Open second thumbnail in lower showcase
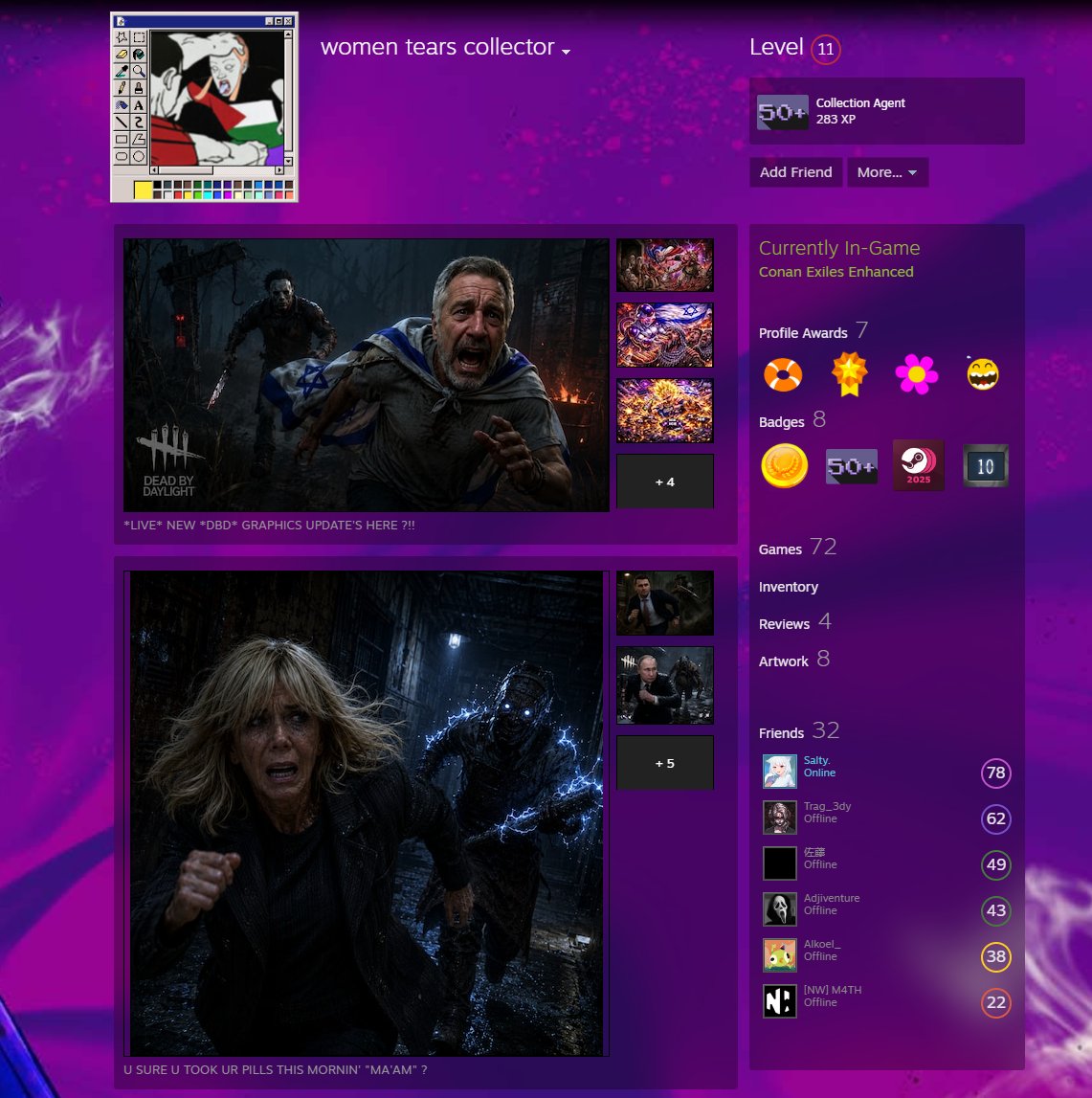The width and height of the screenshot is (1092, 1098). point(665,685)
